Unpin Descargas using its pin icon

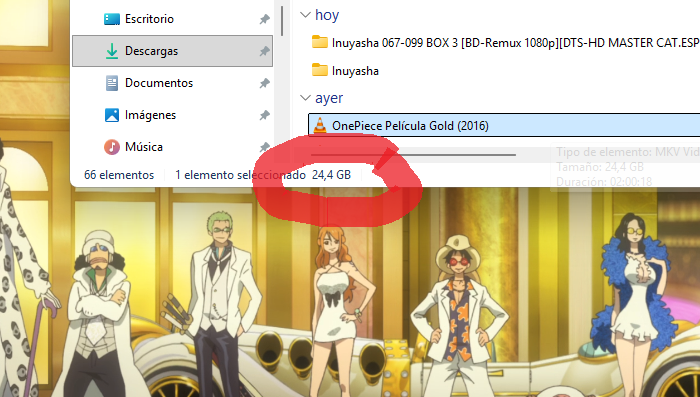265,51
